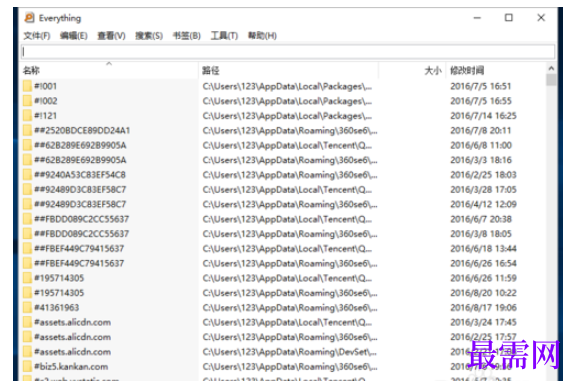The width and height of the screenshot is (579, 386).
Task: Focus the Everything search input box
Action: [288, 52]
